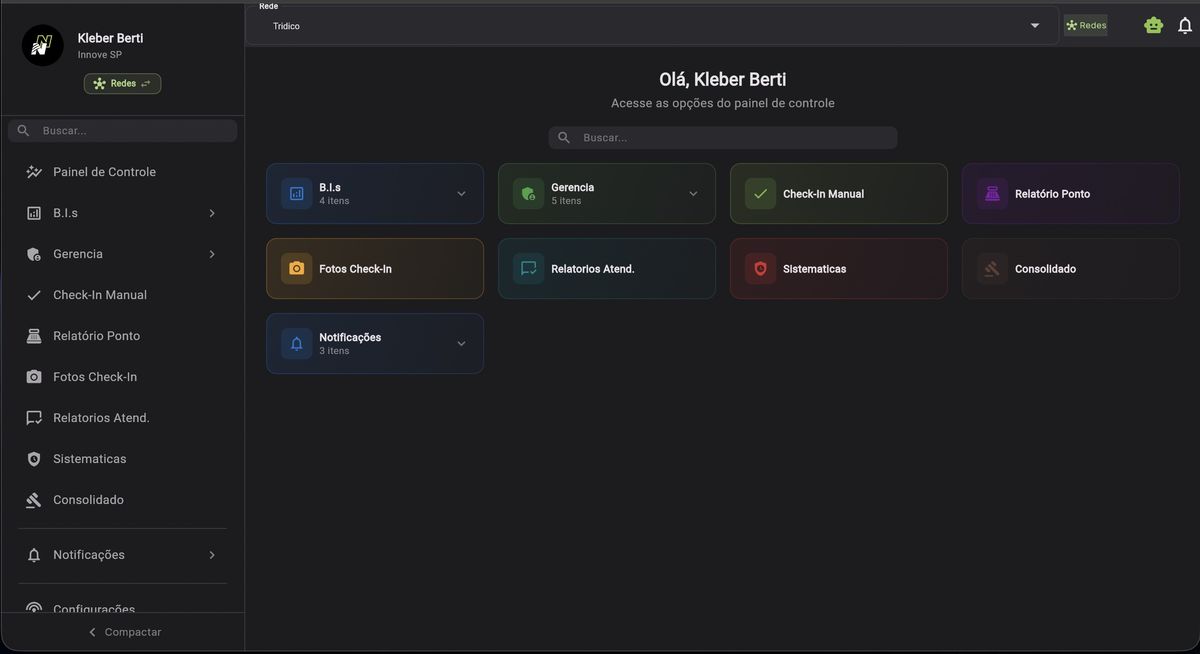Expand the B.I.s card with 4 itens

tap(461, 193)
